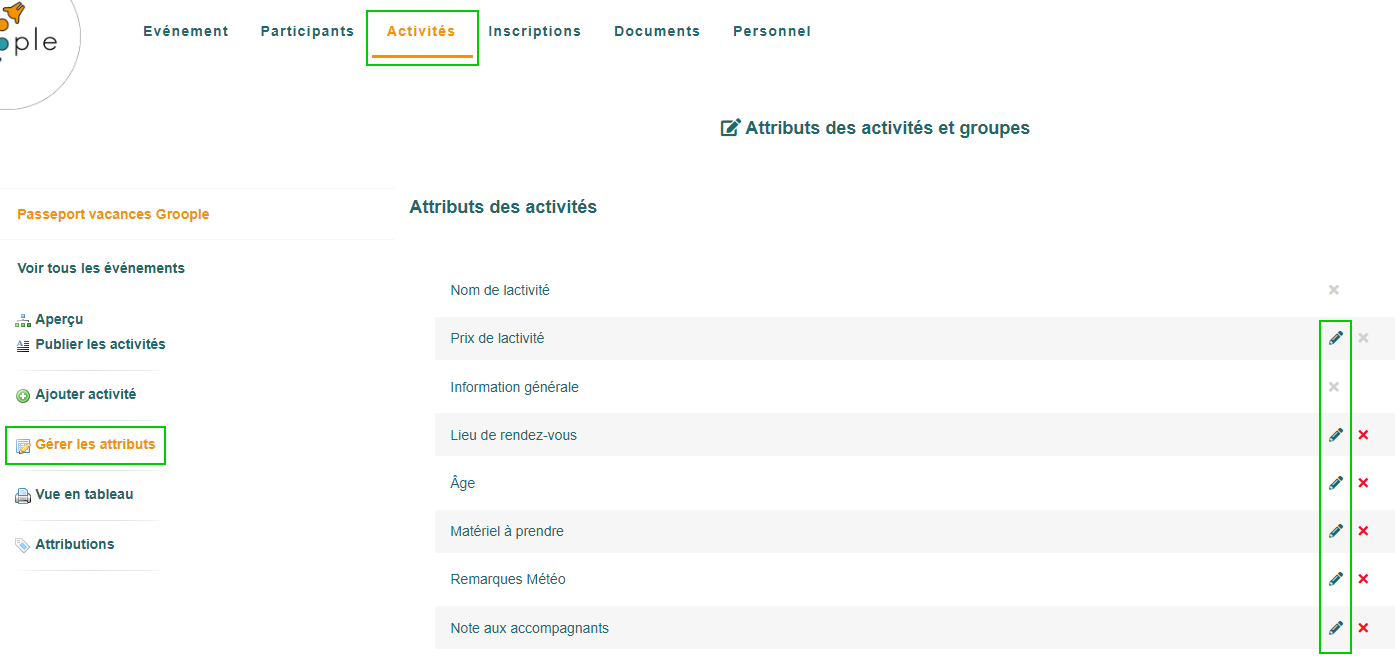This screenshot has width=1395, height=660.
Task: Click the Attributs des activités section heading
Action: (x=503, y=207)
